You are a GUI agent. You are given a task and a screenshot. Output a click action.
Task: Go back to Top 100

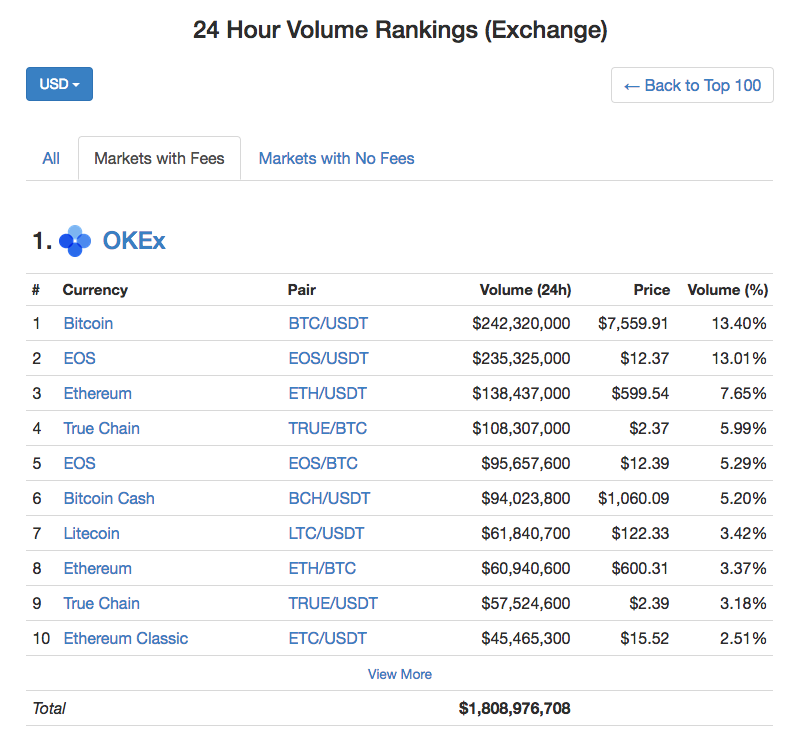point(692,85)
